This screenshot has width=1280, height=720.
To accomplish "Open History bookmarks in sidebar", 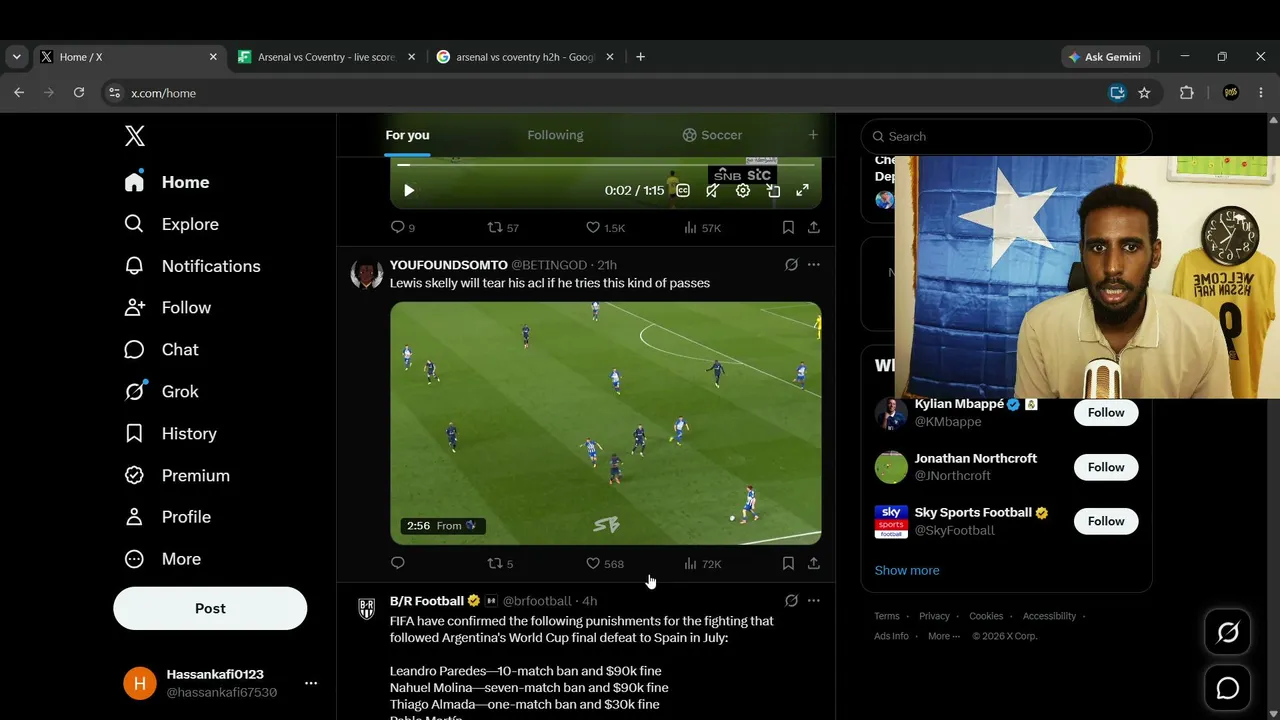I will 170,434.
